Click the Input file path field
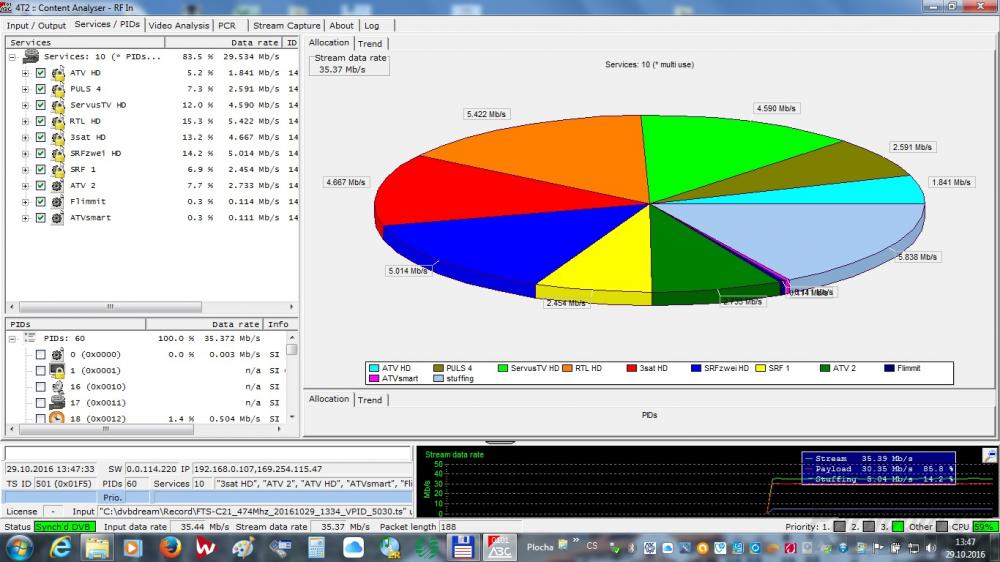The width and height of the screenshot is (1000, 562). click(255, 512)
